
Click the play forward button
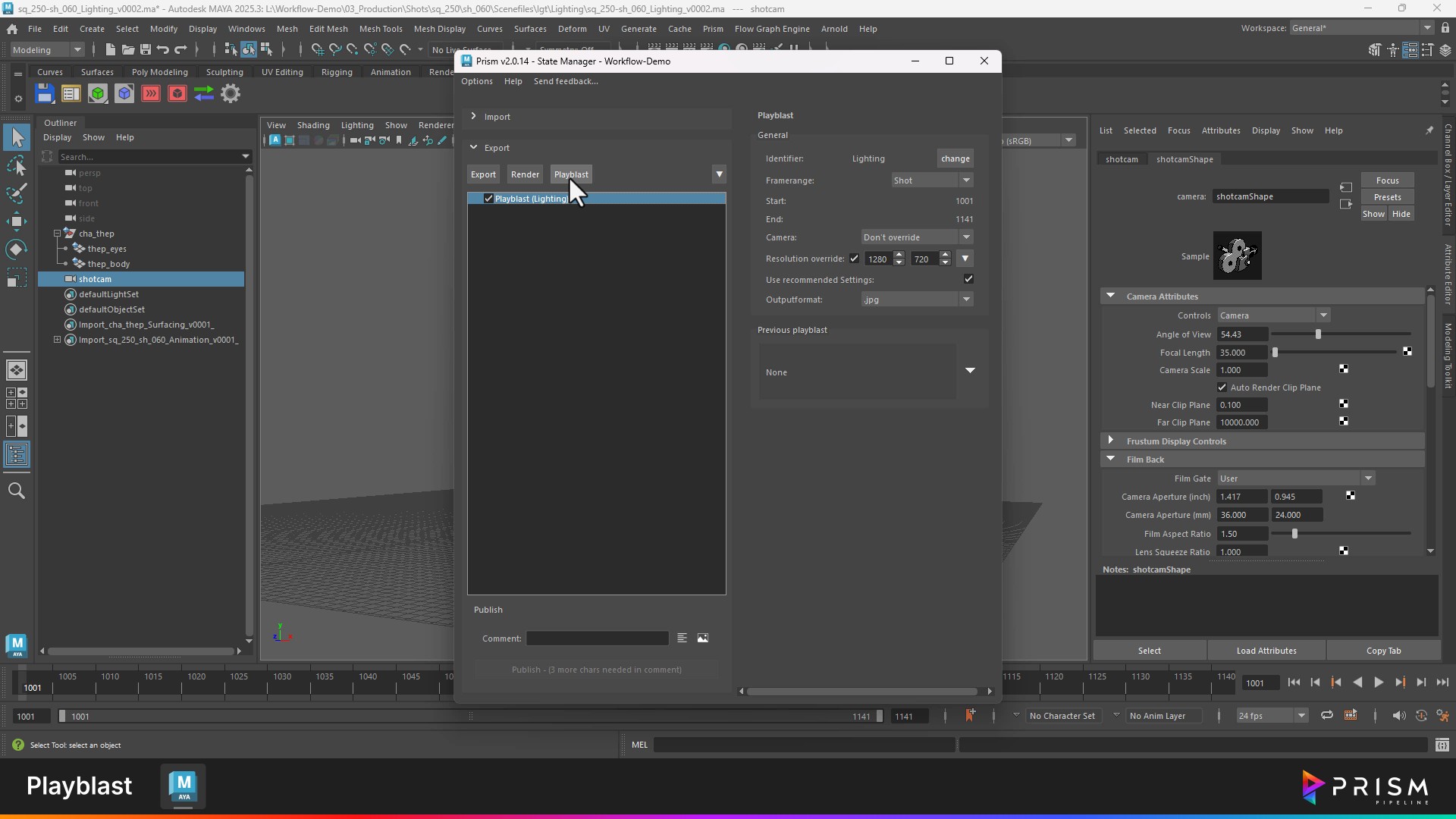1379,682
